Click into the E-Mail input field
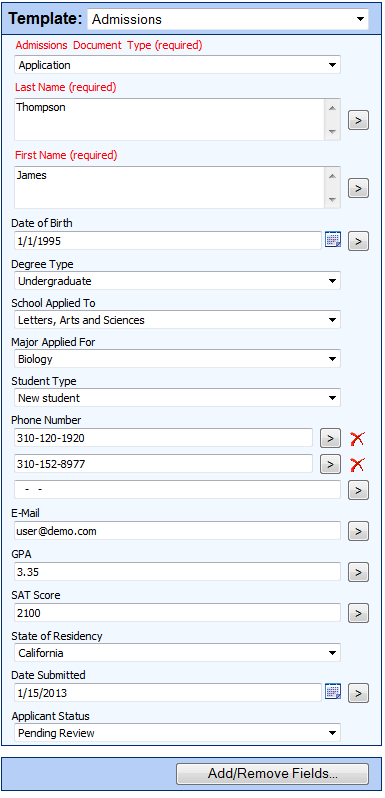The height and width of the screenshot is (798, 385). click(177, 531)
